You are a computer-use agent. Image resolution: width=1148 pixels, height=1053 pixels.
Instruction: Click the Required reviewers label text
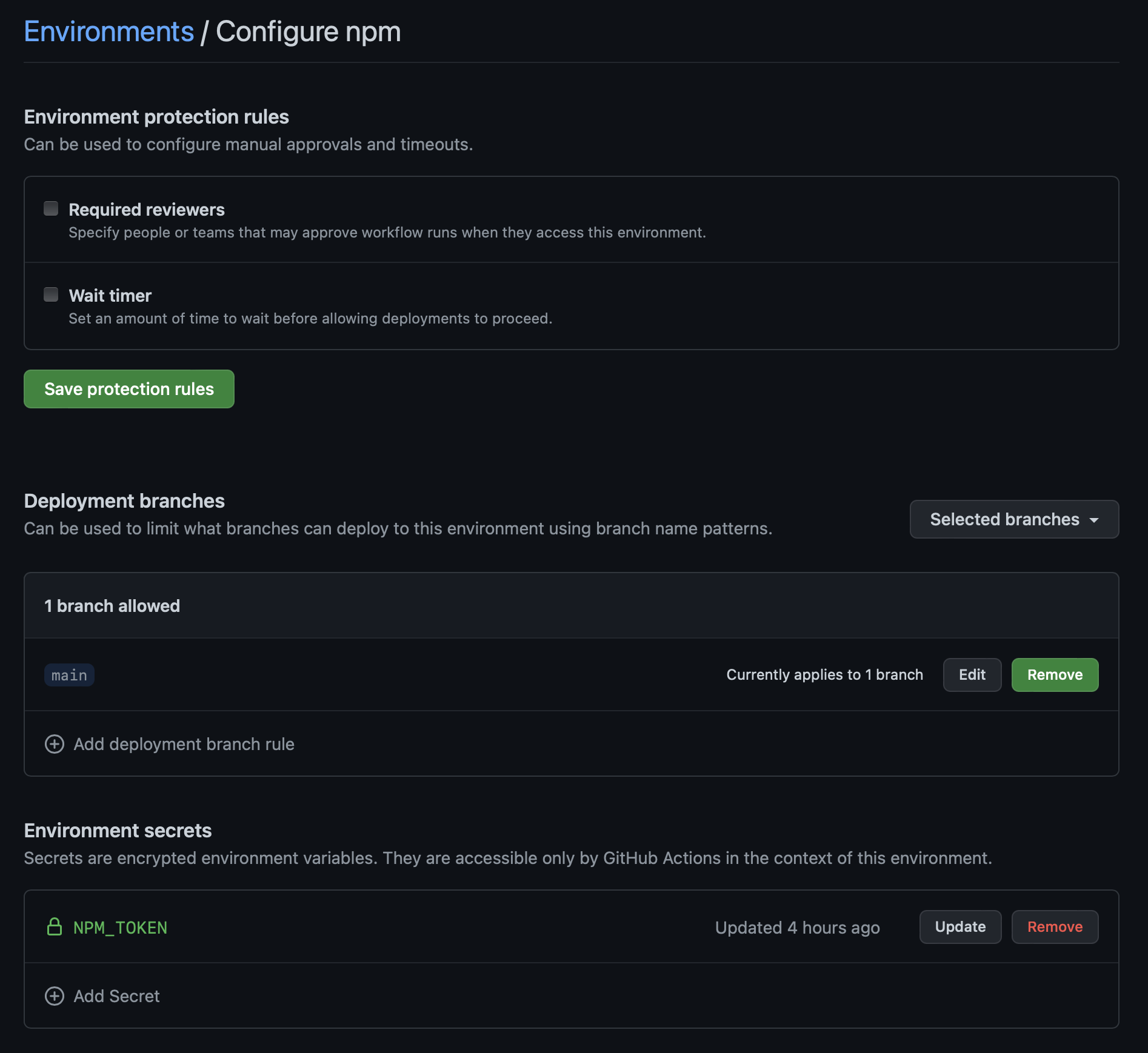point(147,210)
